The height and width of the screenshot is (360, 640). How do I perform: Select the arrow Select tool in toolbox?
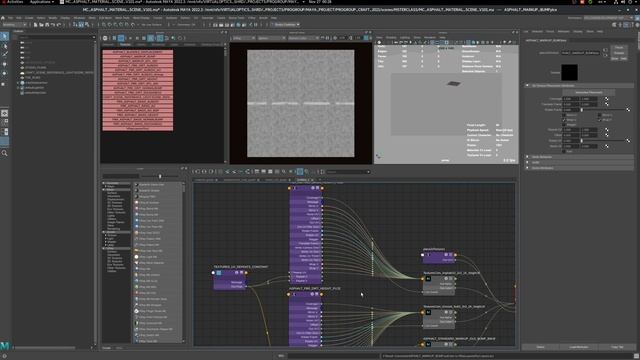tap(4, 36)
